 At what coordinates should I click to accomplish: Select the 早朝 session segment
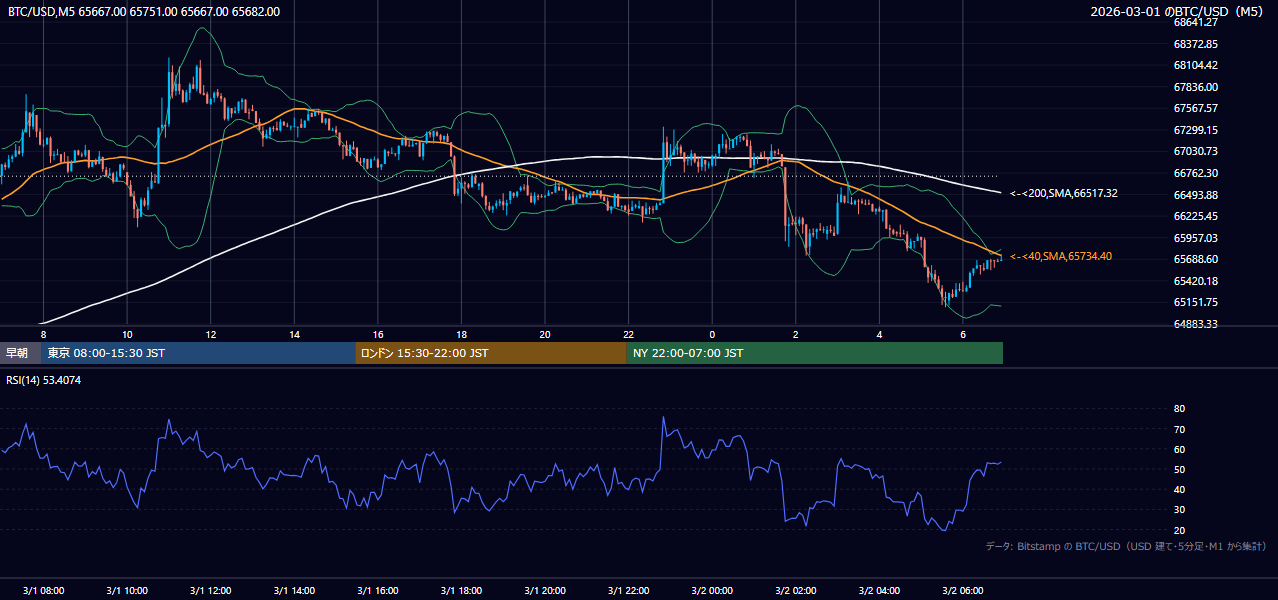20,353
